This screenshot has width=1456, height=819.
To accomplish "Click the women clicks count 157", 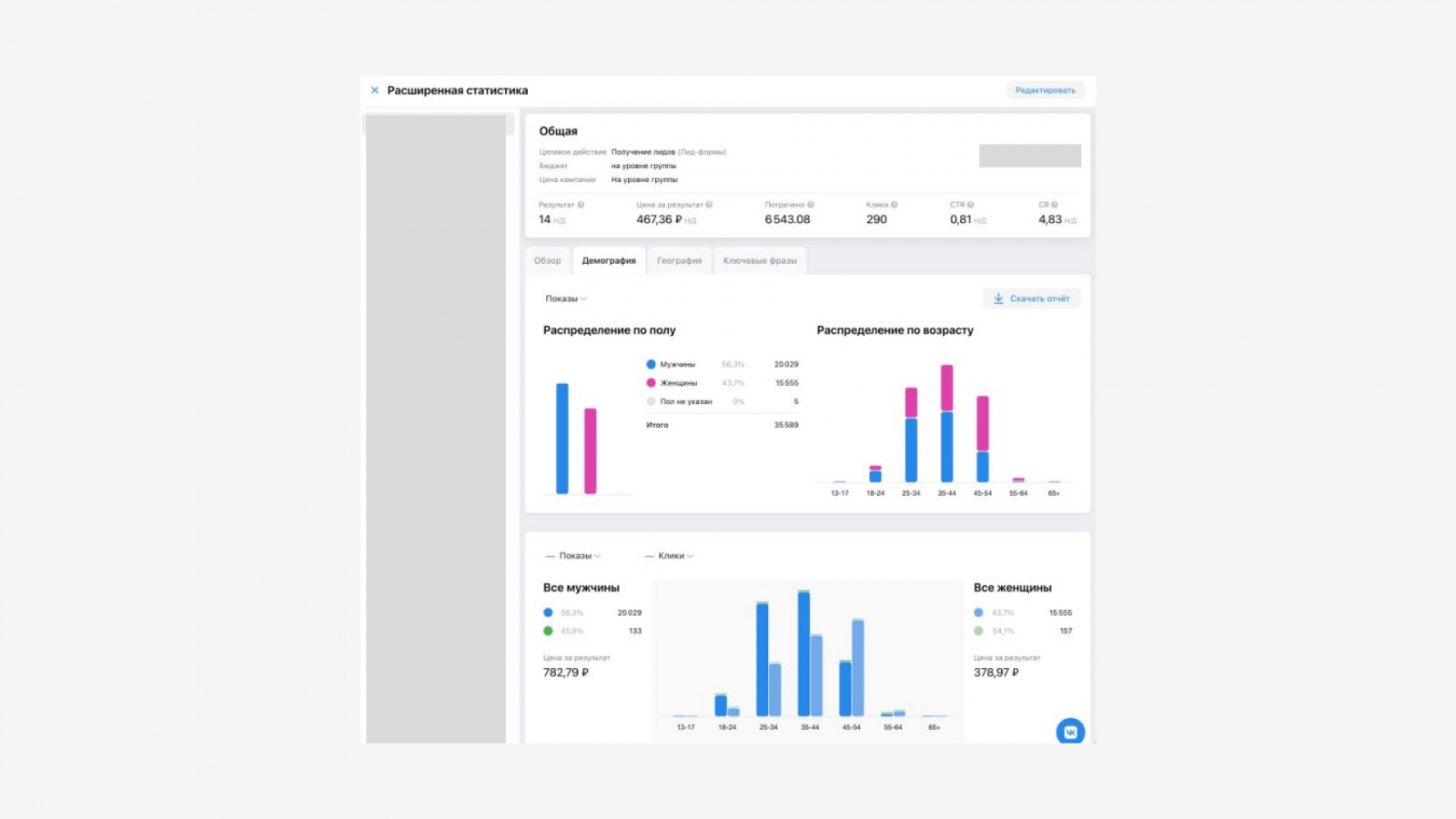I will [1066, 631].
